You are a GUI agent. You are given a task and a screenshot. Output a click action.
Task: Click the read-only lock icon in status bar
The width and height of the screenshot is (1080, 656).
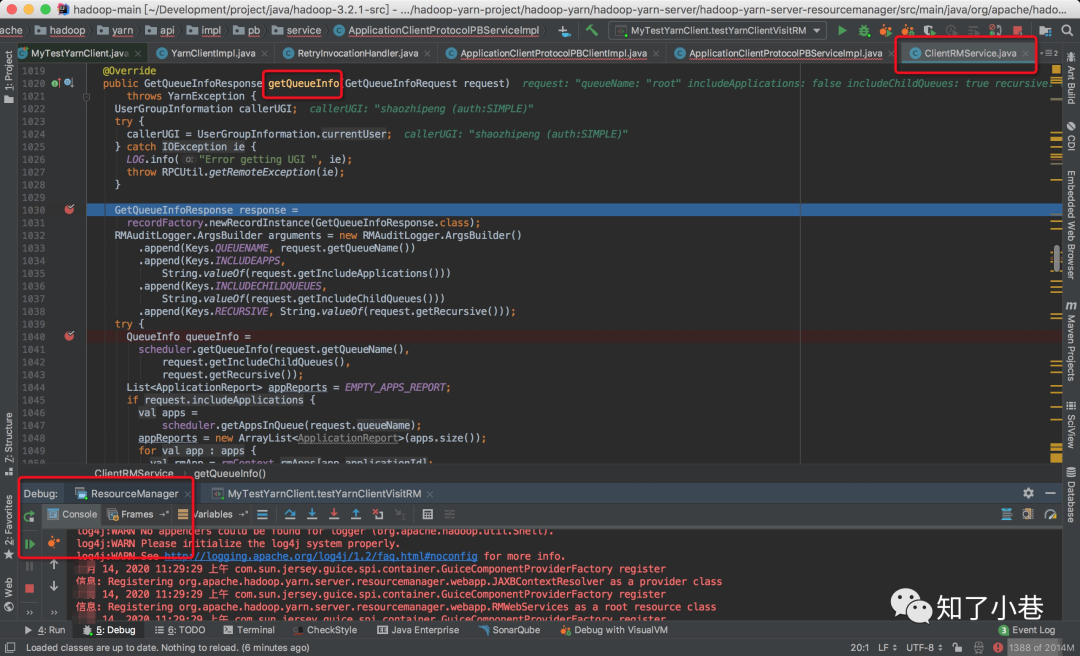point(957,648)
